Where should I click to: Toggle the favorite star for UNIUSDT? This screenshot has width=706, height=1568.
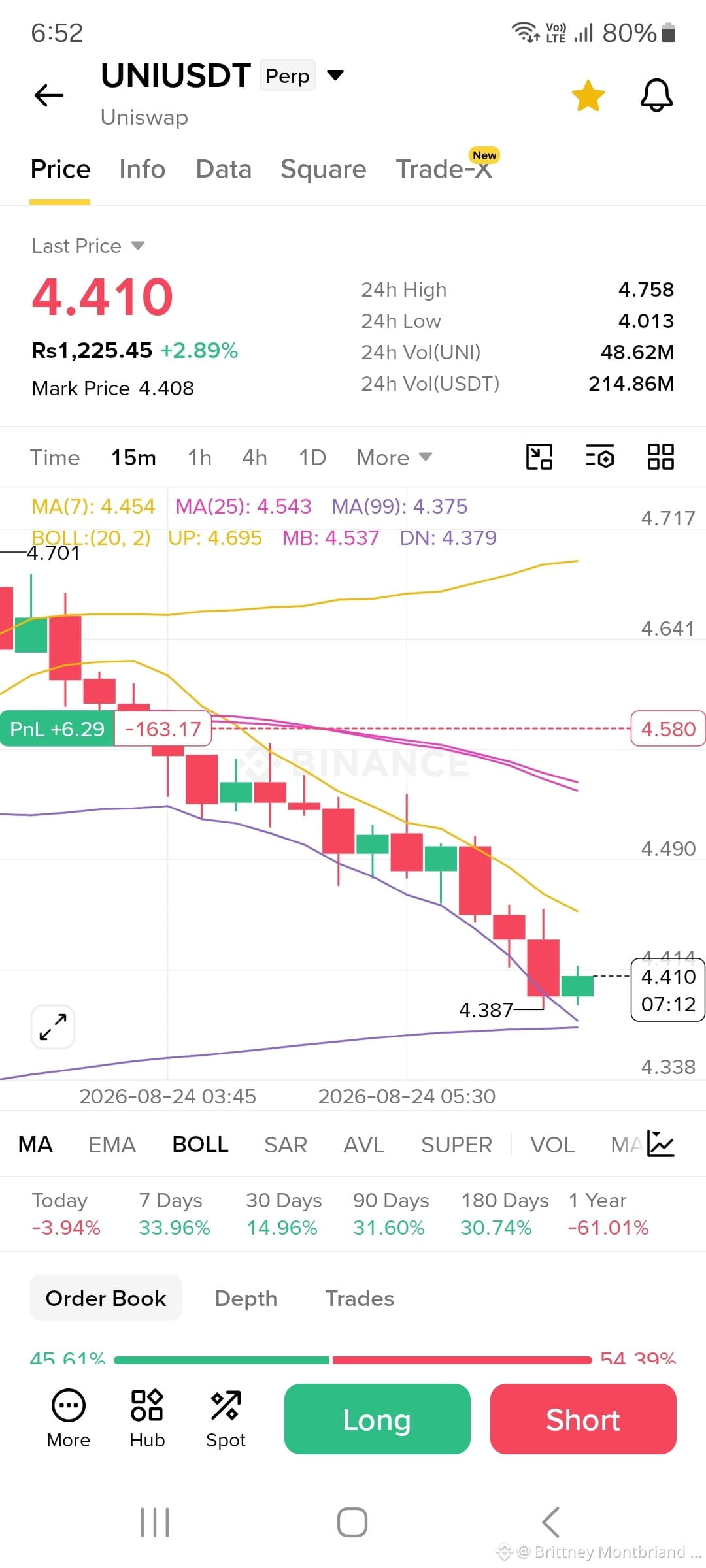588,96
